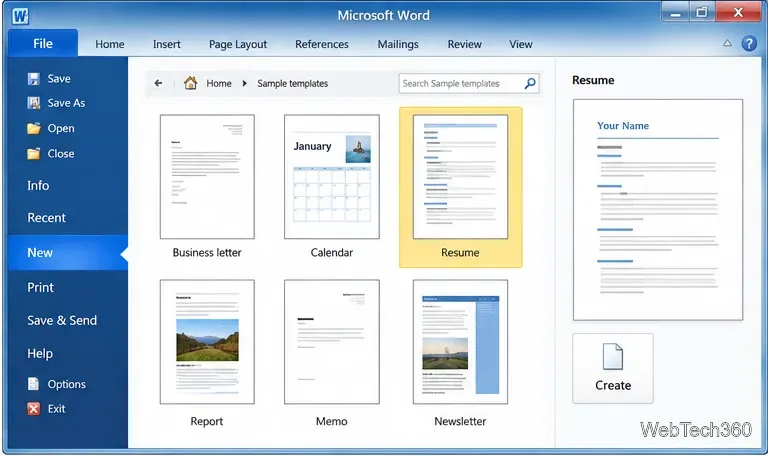This screenshot has width=768, height=456.
Task: Click the Open folder icon
Action: click(33, 128)
